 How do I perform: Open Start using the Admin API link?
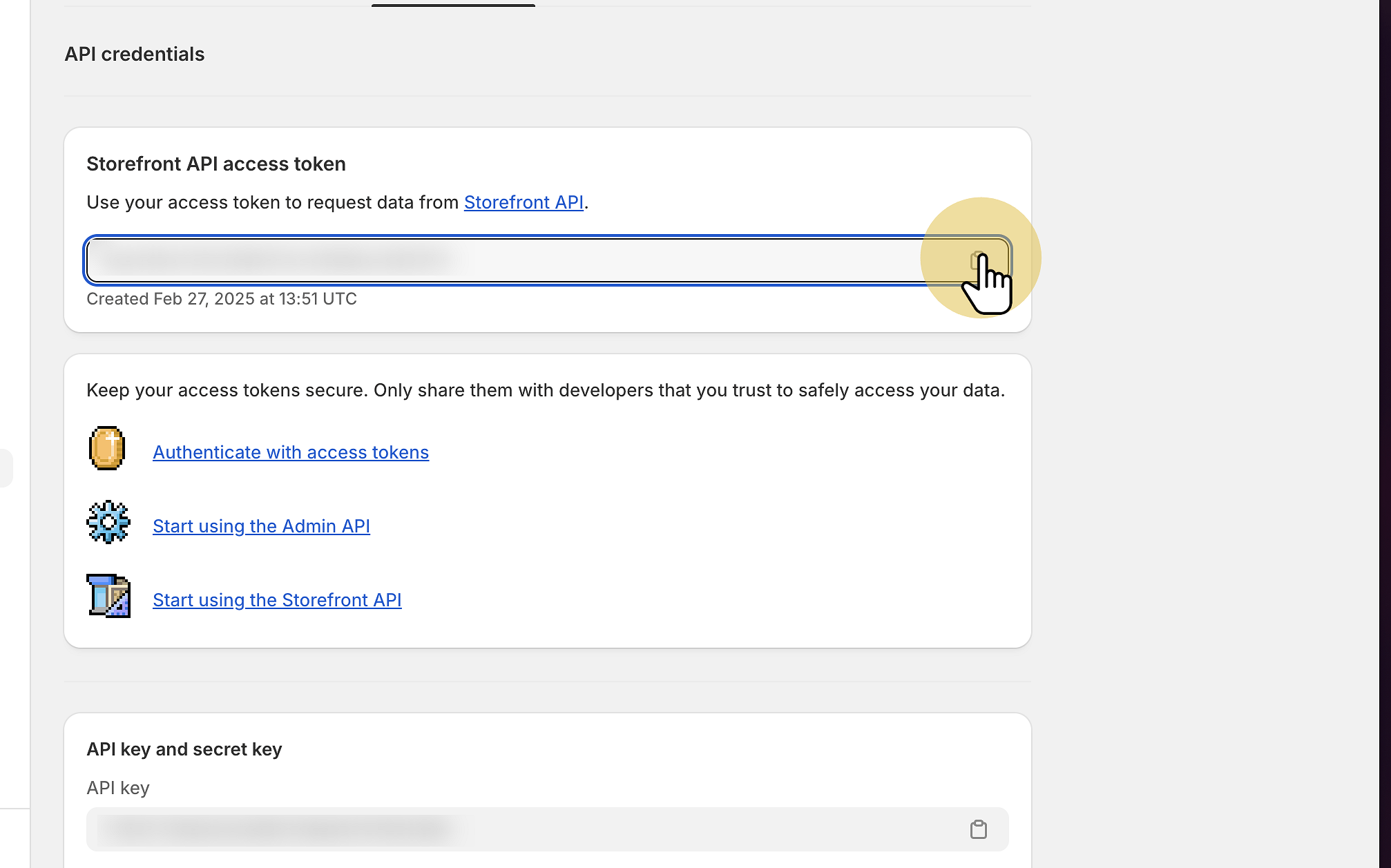click(x=261, y=526)
